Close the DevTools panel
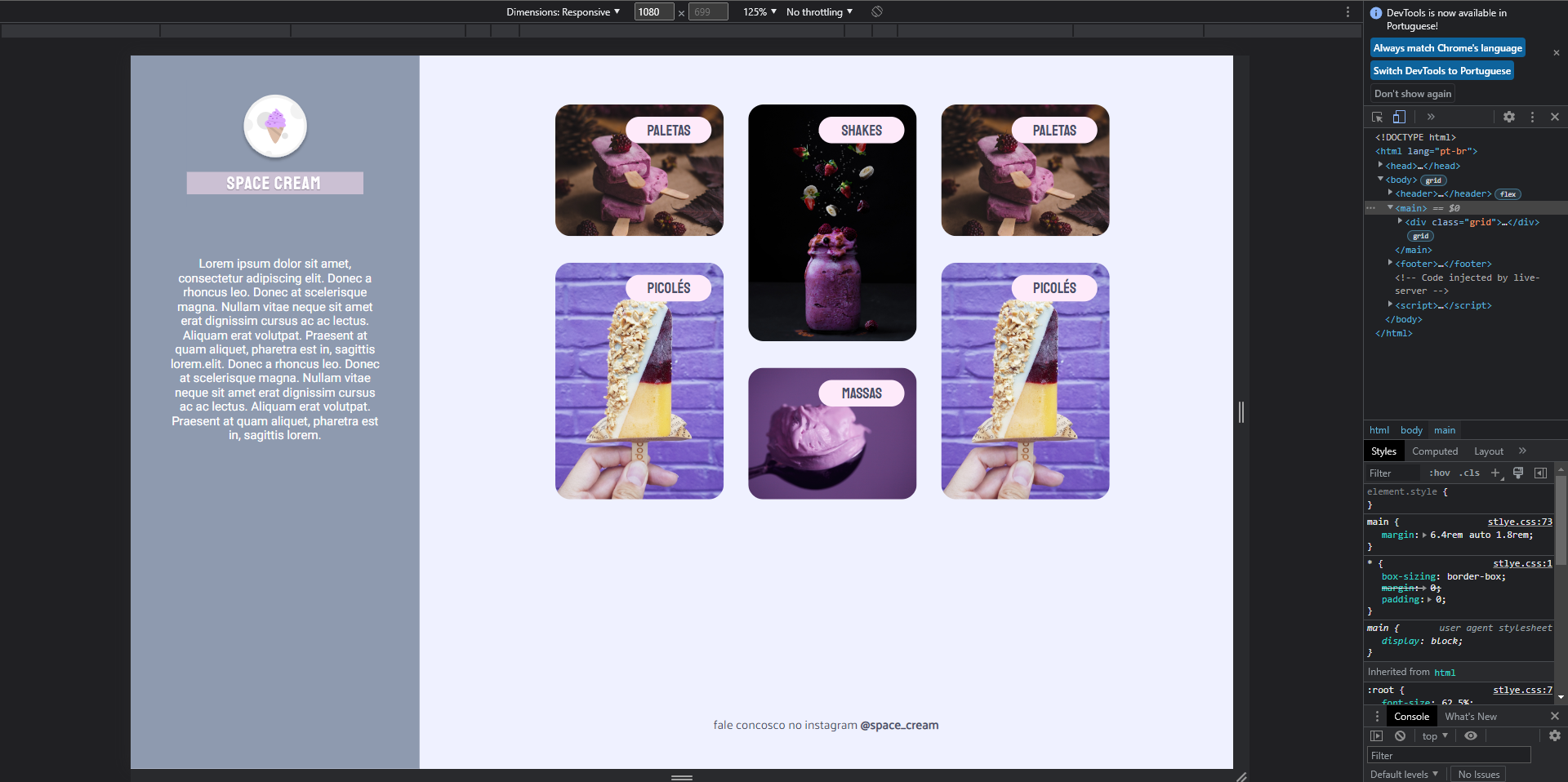The height and width of the screenshot is (782, 1568). pyautogui.click(x=1555, y=117)
